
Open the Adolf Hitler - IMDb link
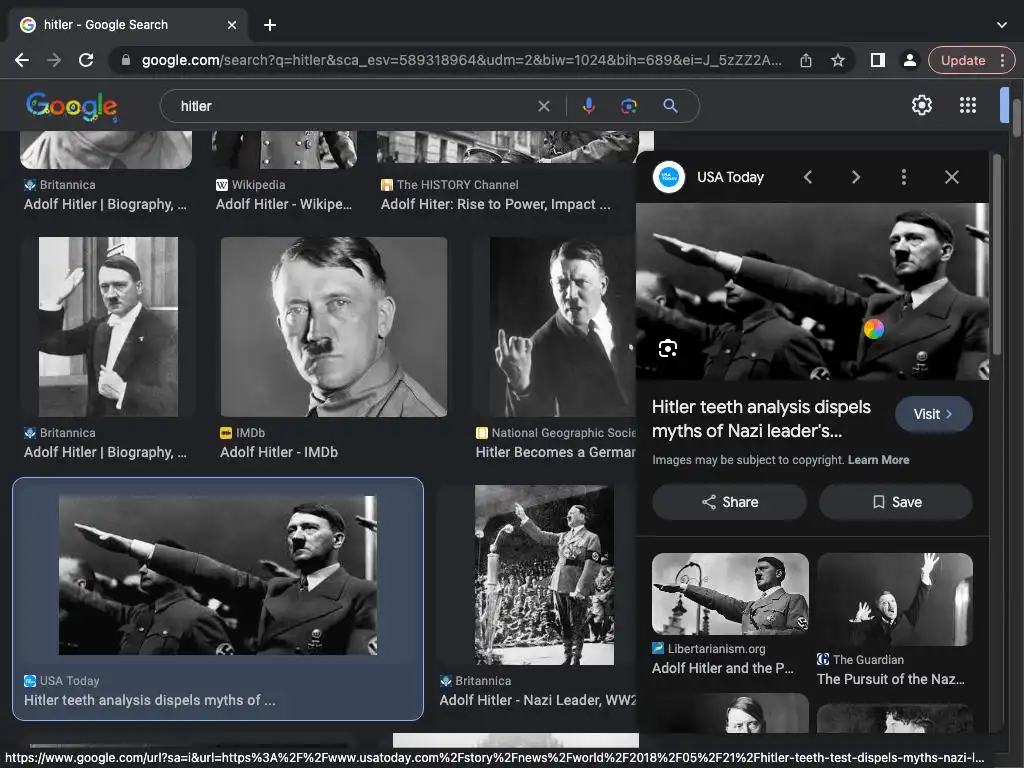pos(279,452)
